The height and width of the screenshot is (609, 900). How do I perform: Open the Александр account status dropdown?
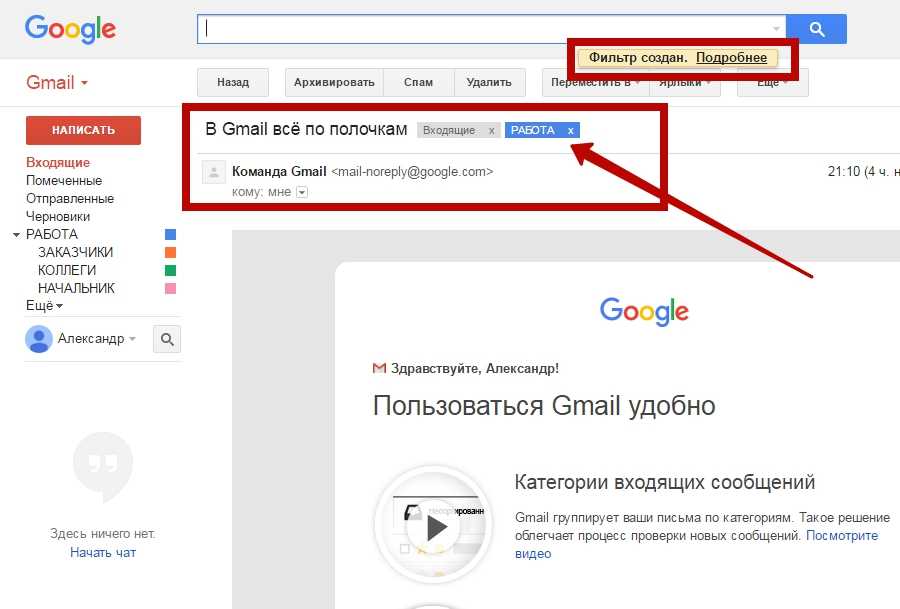[x=133, y=339]
